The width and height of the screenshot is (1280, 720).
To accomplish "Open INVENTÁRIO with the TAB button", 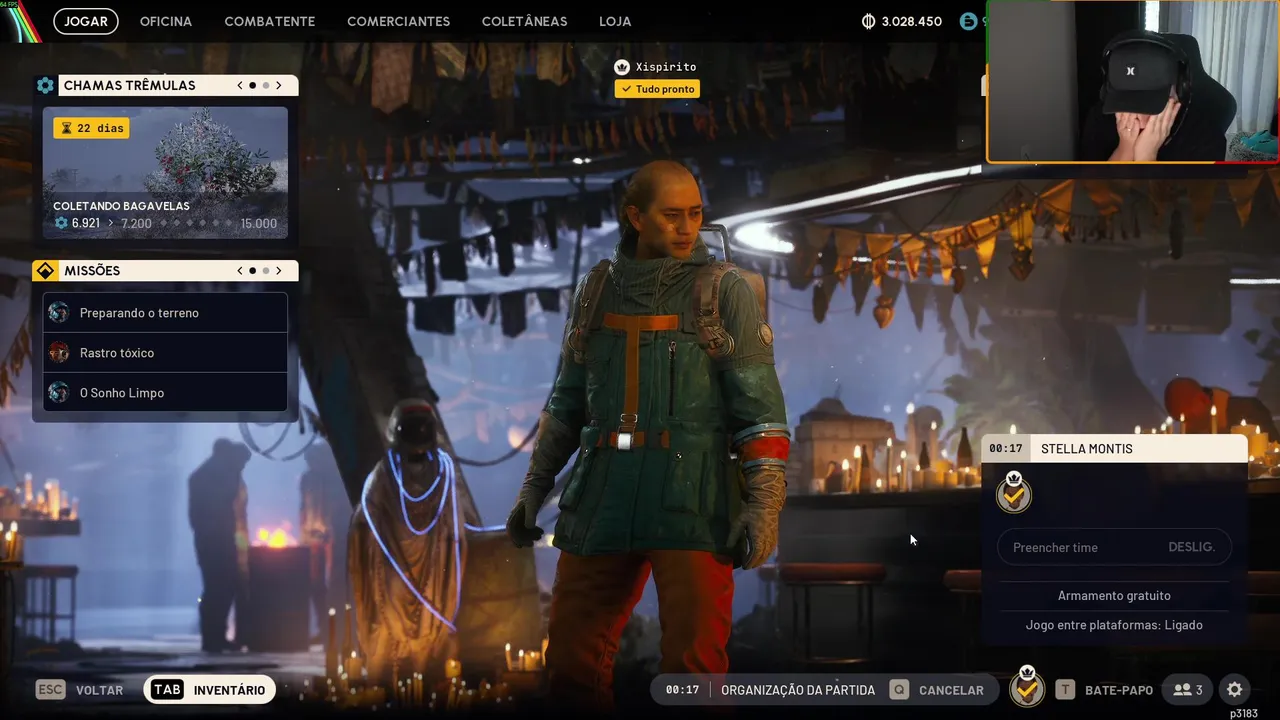I will pyautogui.click(x=210, y=689).
